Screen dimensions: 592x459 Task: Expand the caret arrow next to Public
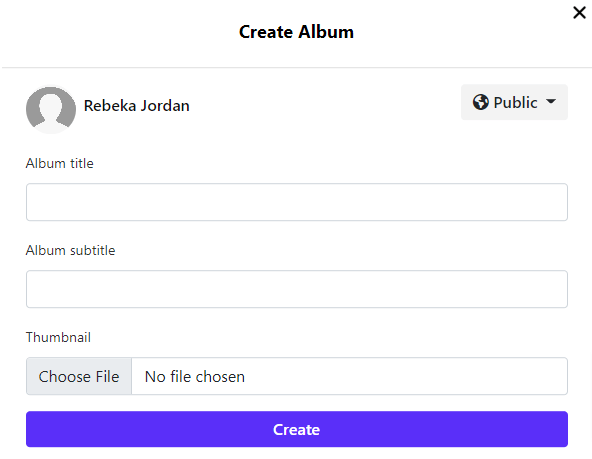[551, 102]
